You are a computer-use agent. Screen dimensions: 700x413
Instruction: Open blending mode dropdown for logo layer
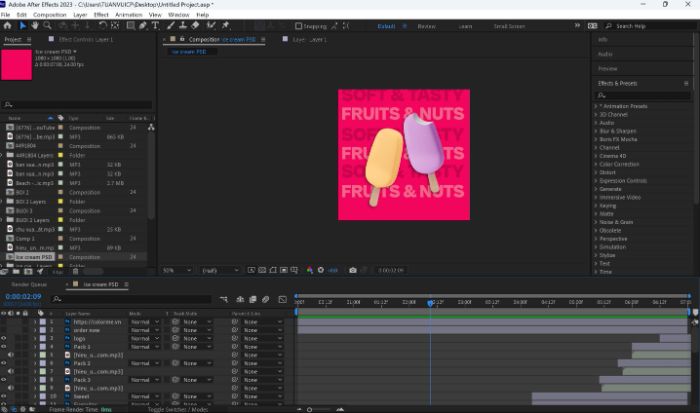click(145, 338)
